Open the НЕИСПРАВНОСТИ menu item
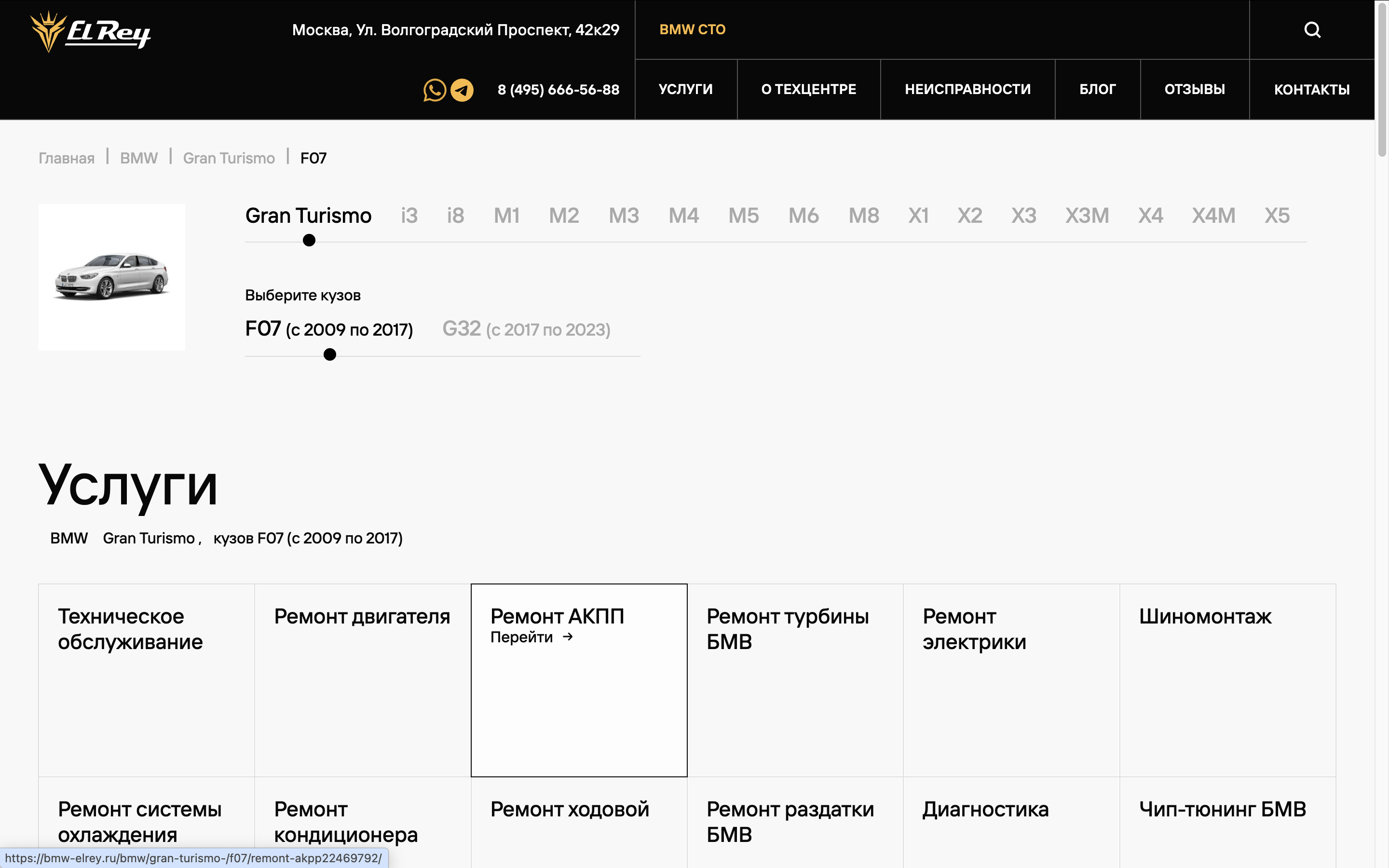Image resolution: width=1389 pixels, height=868 pixels. point(967,90)
